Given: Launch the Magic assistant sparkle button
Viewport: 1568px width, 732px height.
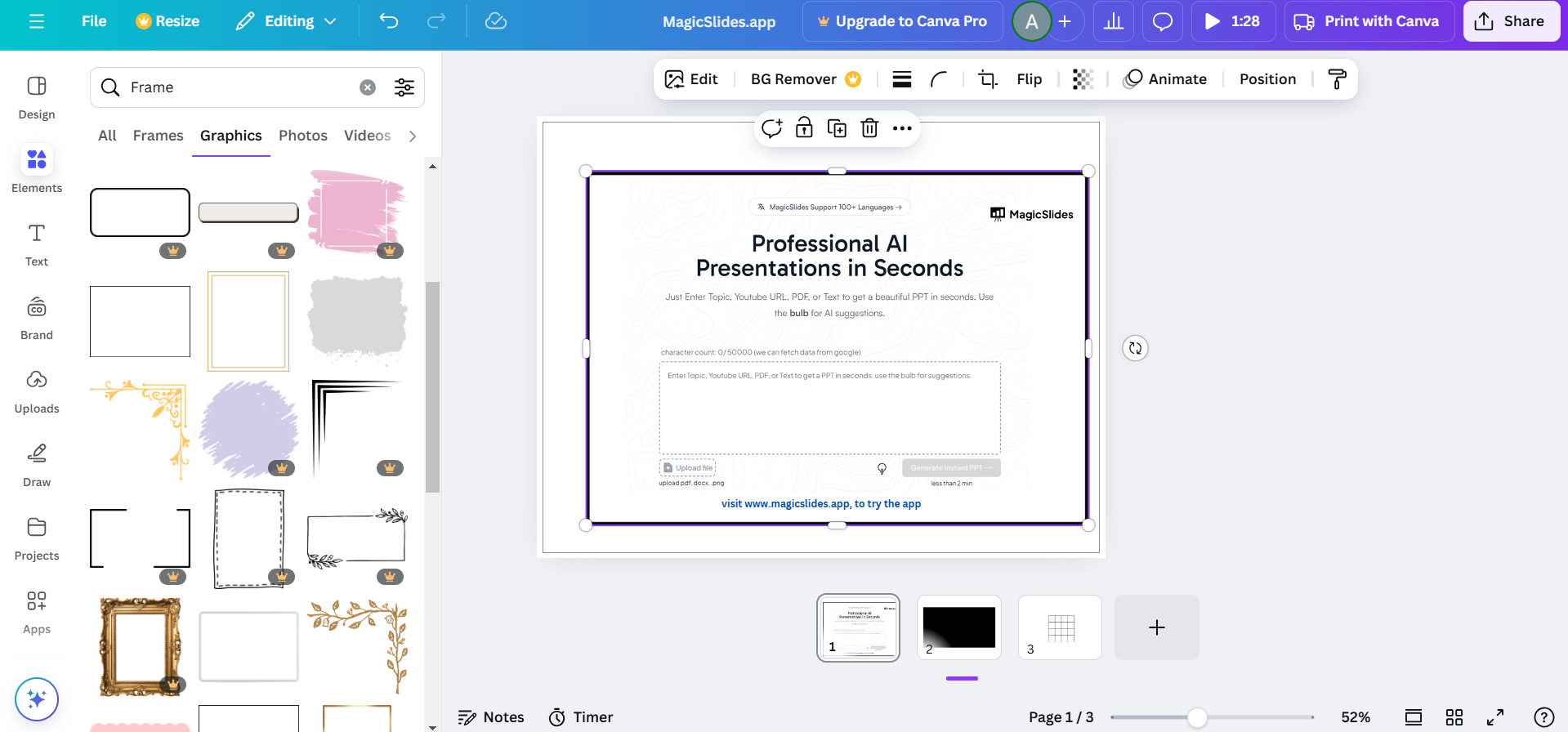Looking at the screenshot, I should [x=37, y=699].
